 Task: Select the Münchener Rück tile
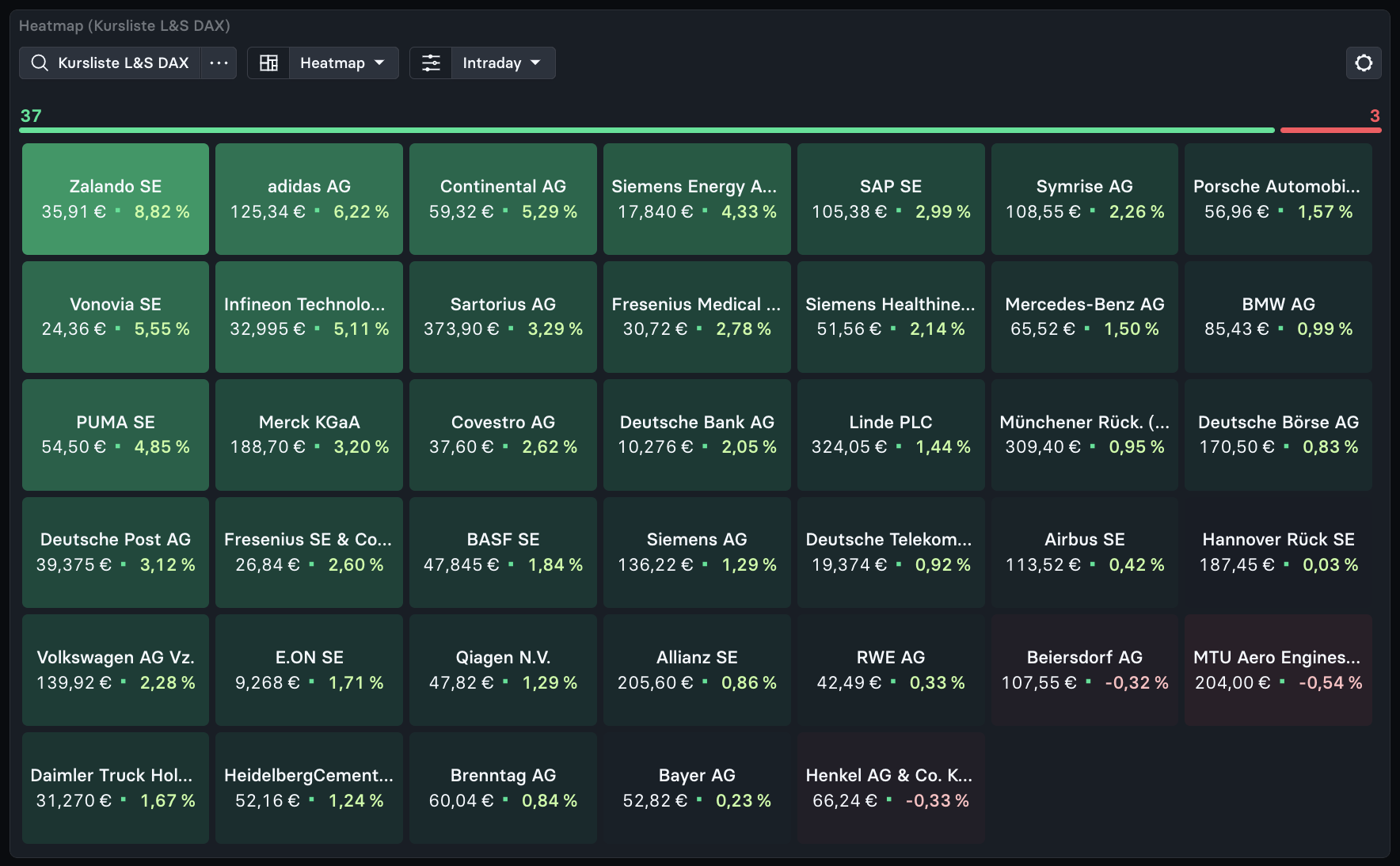(x=1085, y=435)
